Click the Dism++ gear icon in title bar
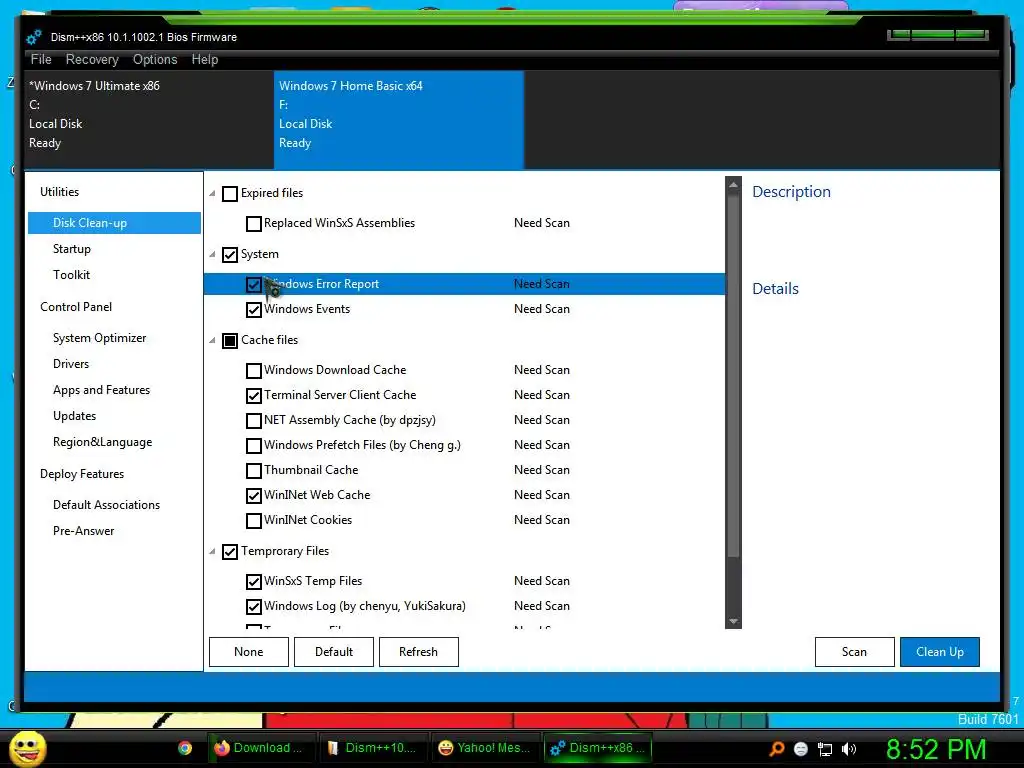Viewport: 1024px width, 768px height. click(x=34, y=37)
